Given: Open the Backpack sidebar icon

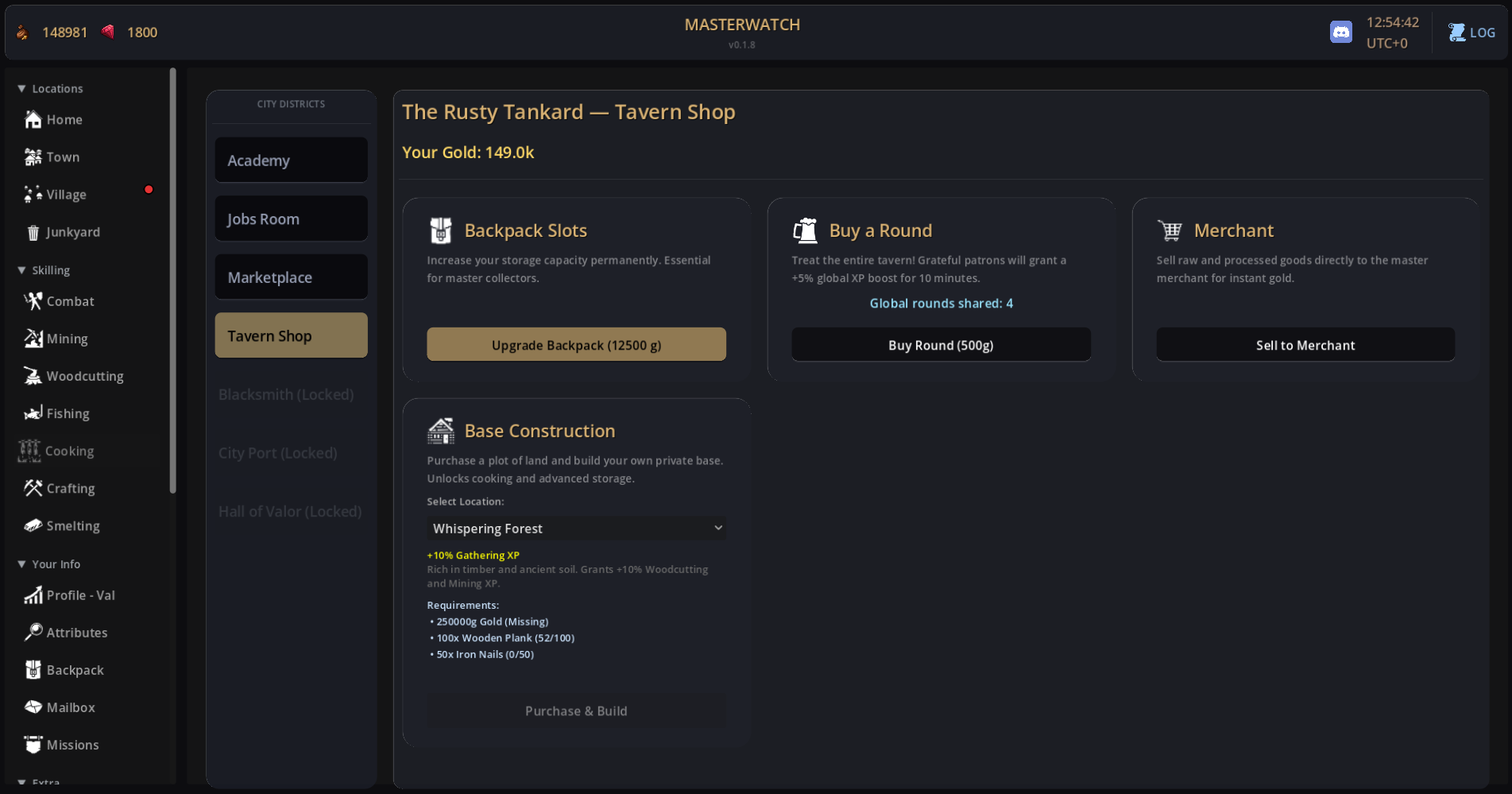Looking at the screenshot, I should (33, 670).
